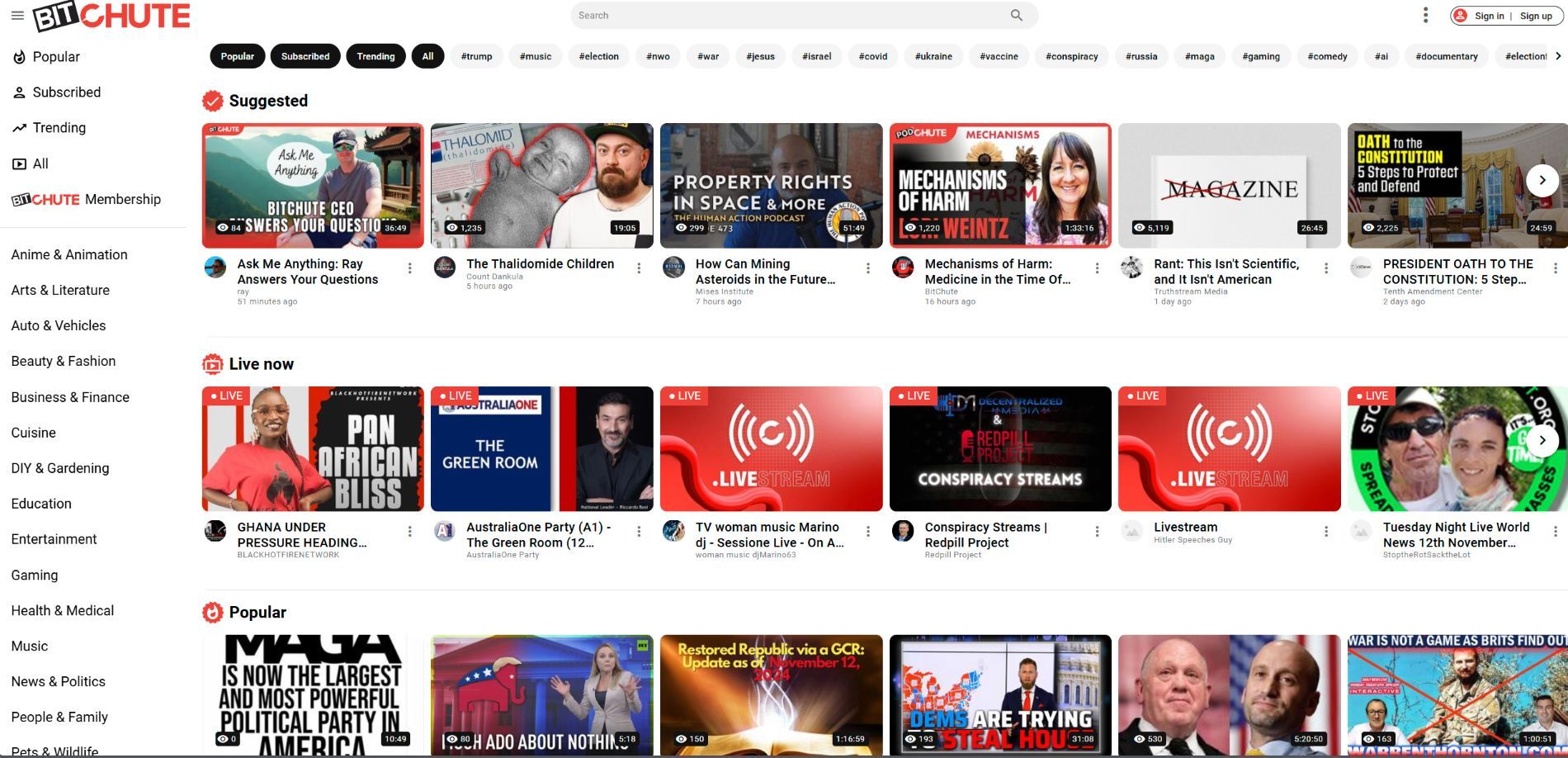Image resolution: width=1568 pixels, height=758 pixels.
Task: Open options for Rant: This Isn't Scientific video
Action: coord(1326,268)
